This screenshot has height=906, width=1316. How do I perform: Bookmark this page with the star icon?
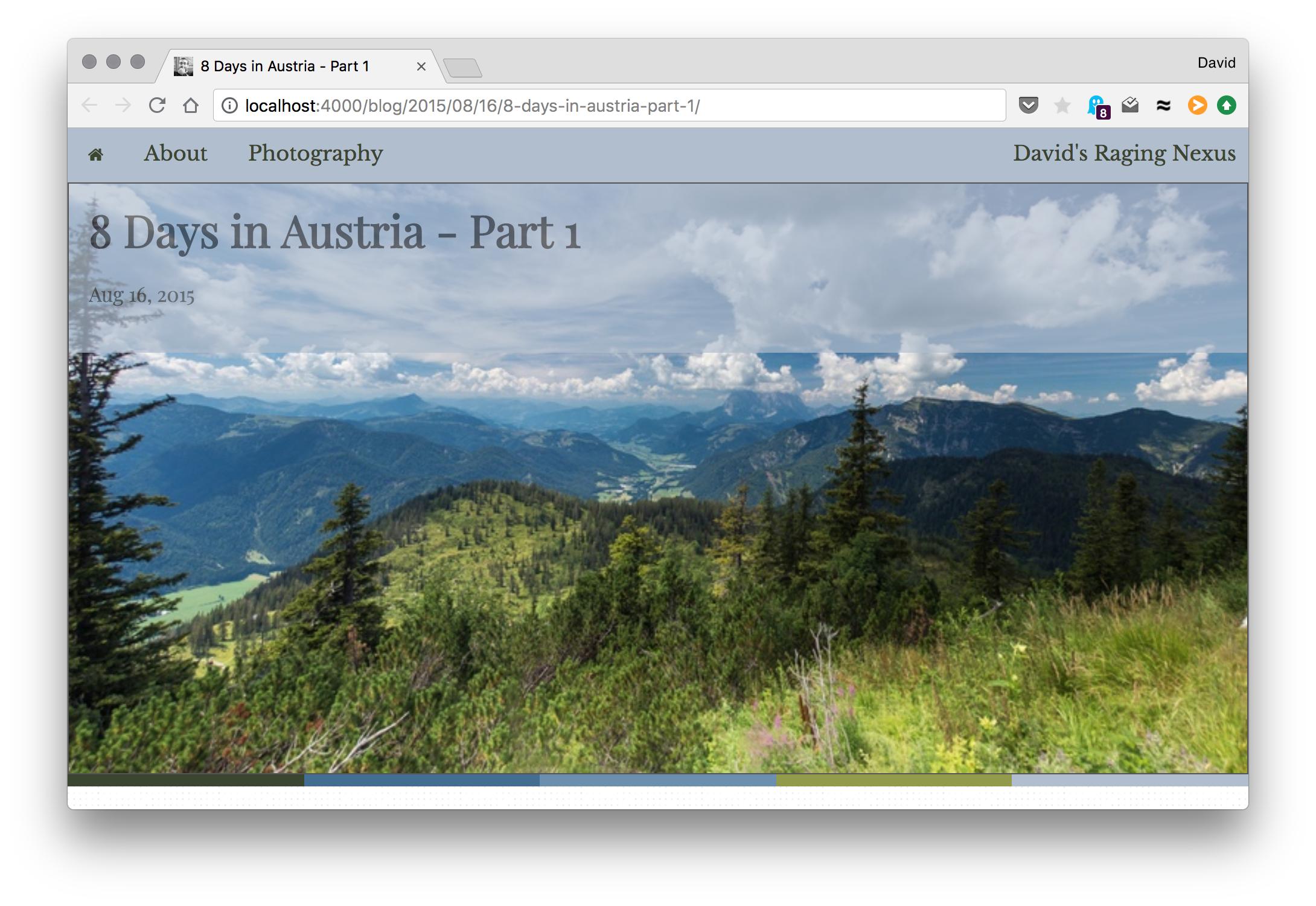point(1062,106)
